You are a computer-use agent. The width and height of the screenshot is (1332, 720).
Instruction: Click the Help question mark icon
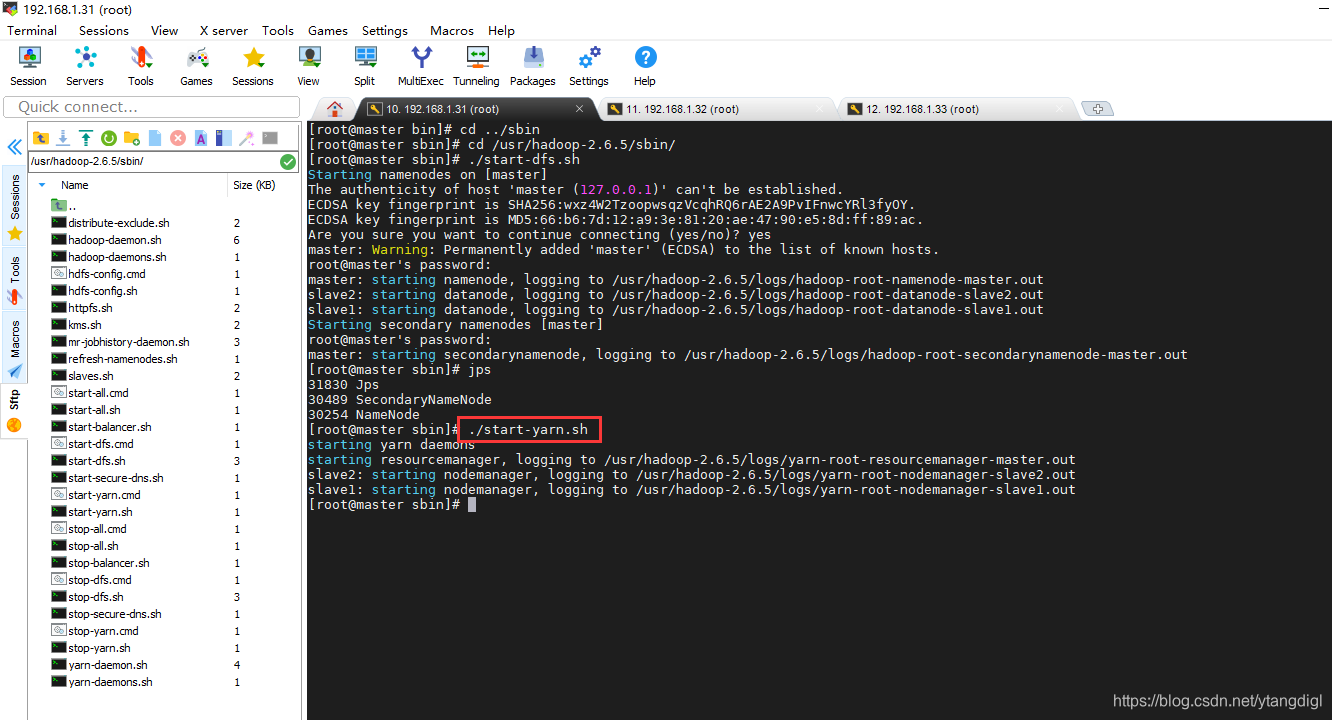click(645, 66)
